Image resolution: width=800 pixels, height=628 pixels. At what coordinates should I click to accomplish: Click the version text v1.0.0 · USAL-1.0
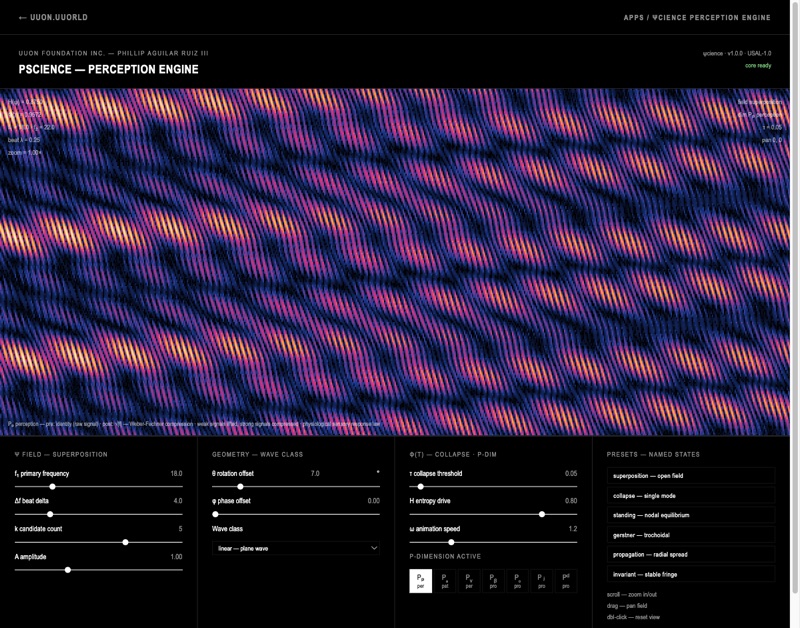(749, 53)
